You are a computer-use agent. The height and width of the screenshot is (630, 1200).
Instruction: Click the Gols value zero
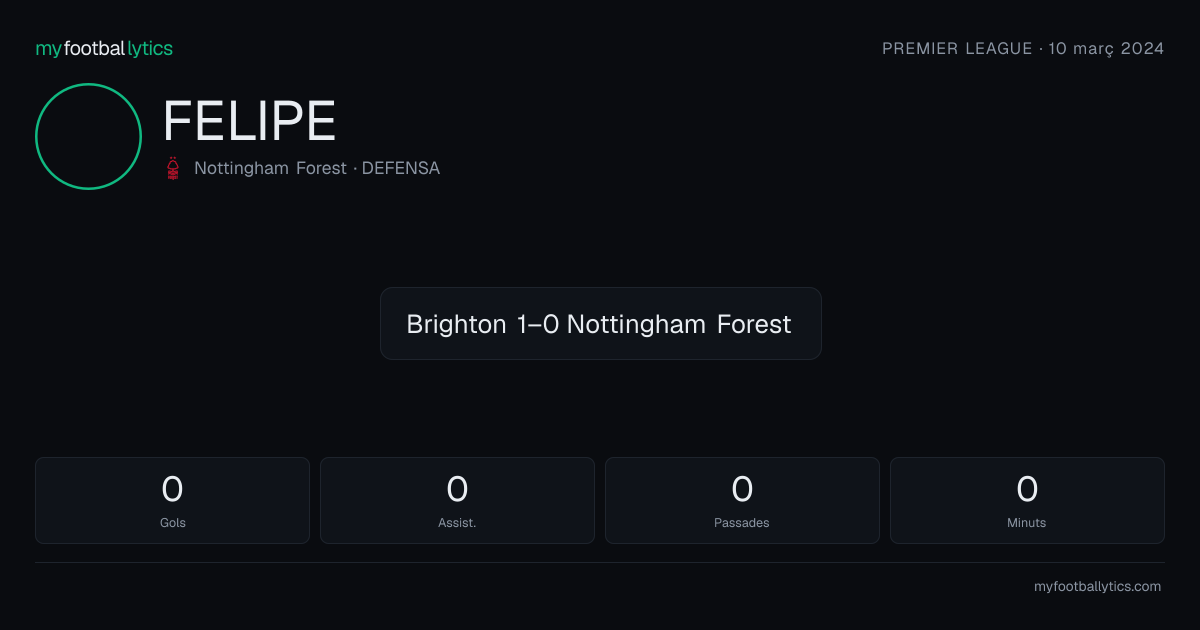tap(172, 489)
